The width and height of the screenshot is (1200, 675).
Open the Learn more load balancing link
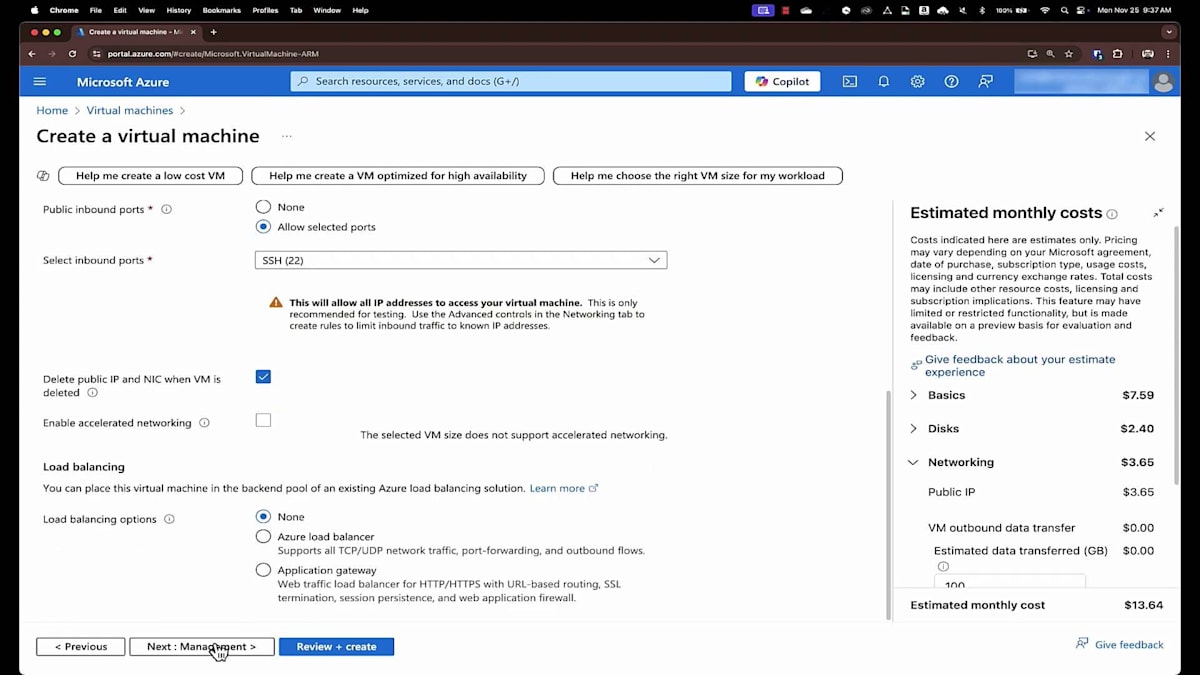[x=564, y=489]
